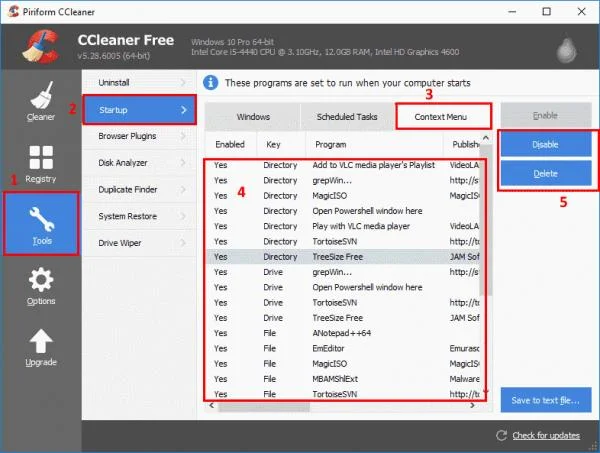The height and width of the screenshot is (453, 600).
Task: Click the CCleaner logo in header
Action: pos(41,47)
